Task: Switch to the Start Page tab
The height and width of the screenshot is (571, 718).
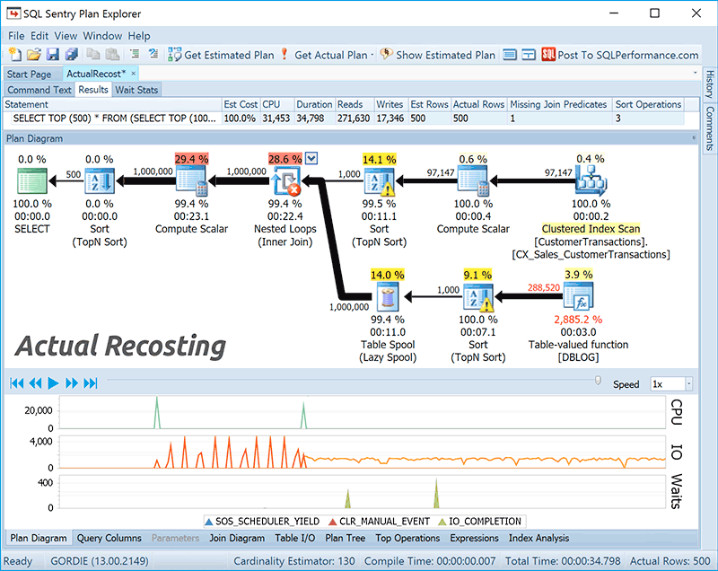Action: (x=29, y=74)
